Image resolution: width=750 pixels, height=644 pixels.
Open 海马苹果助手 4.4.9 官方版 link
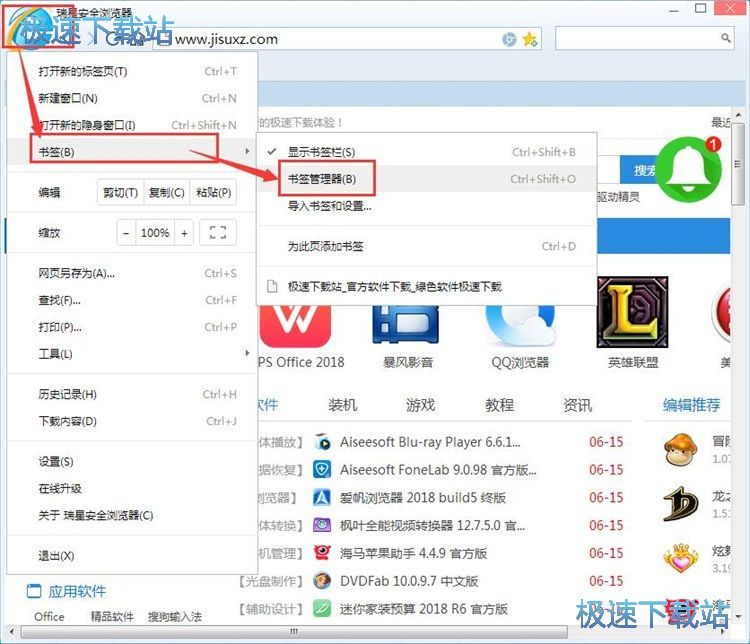click(413, 553)
